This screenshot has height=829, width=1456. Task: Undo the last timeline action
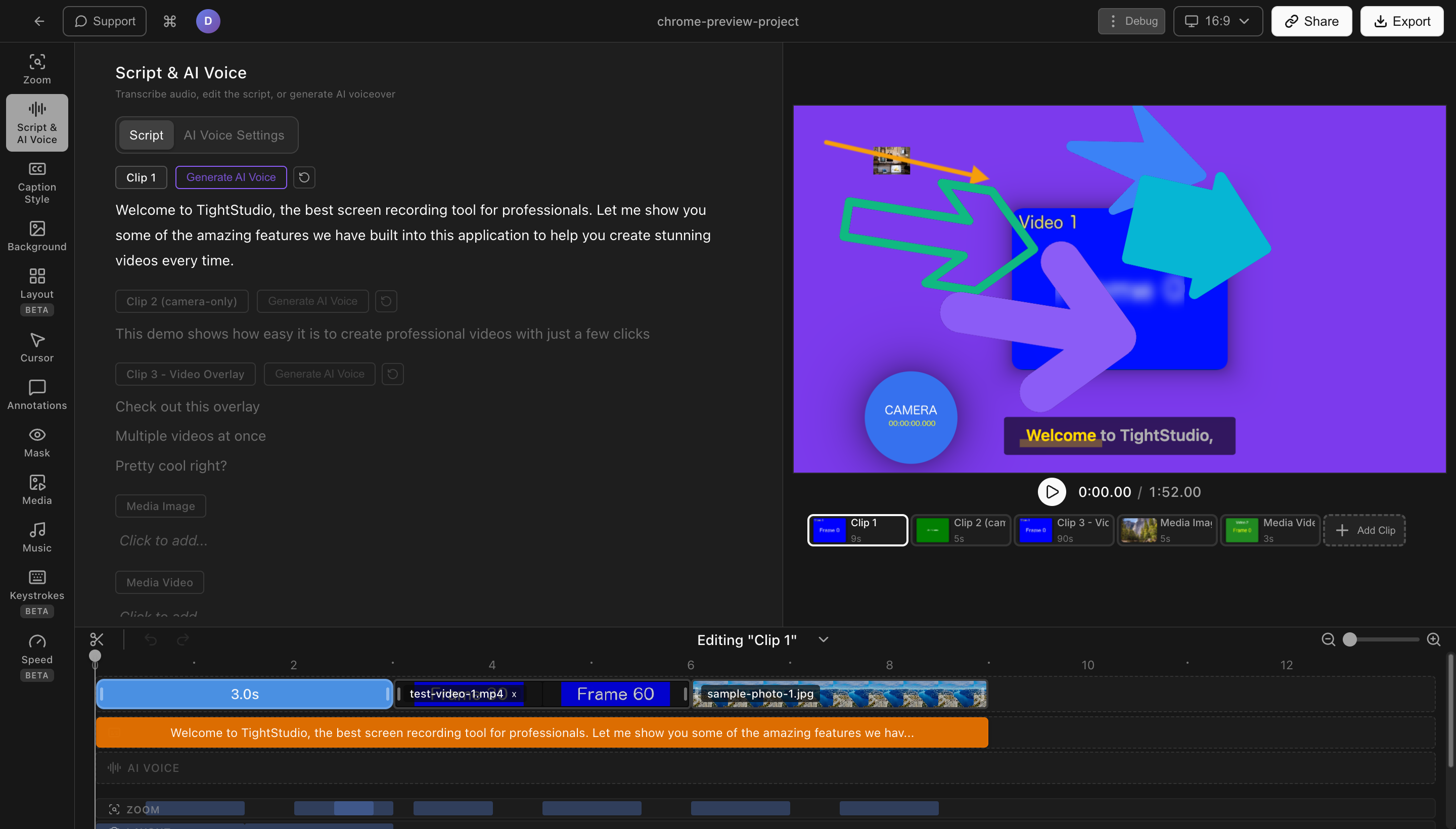coord(150,639)
